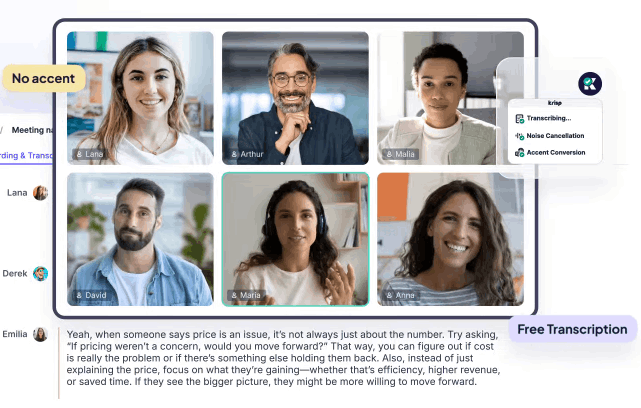Click the Transcribing status icon
The width and height of the screenshot is (641, 408).
(519, 119)
